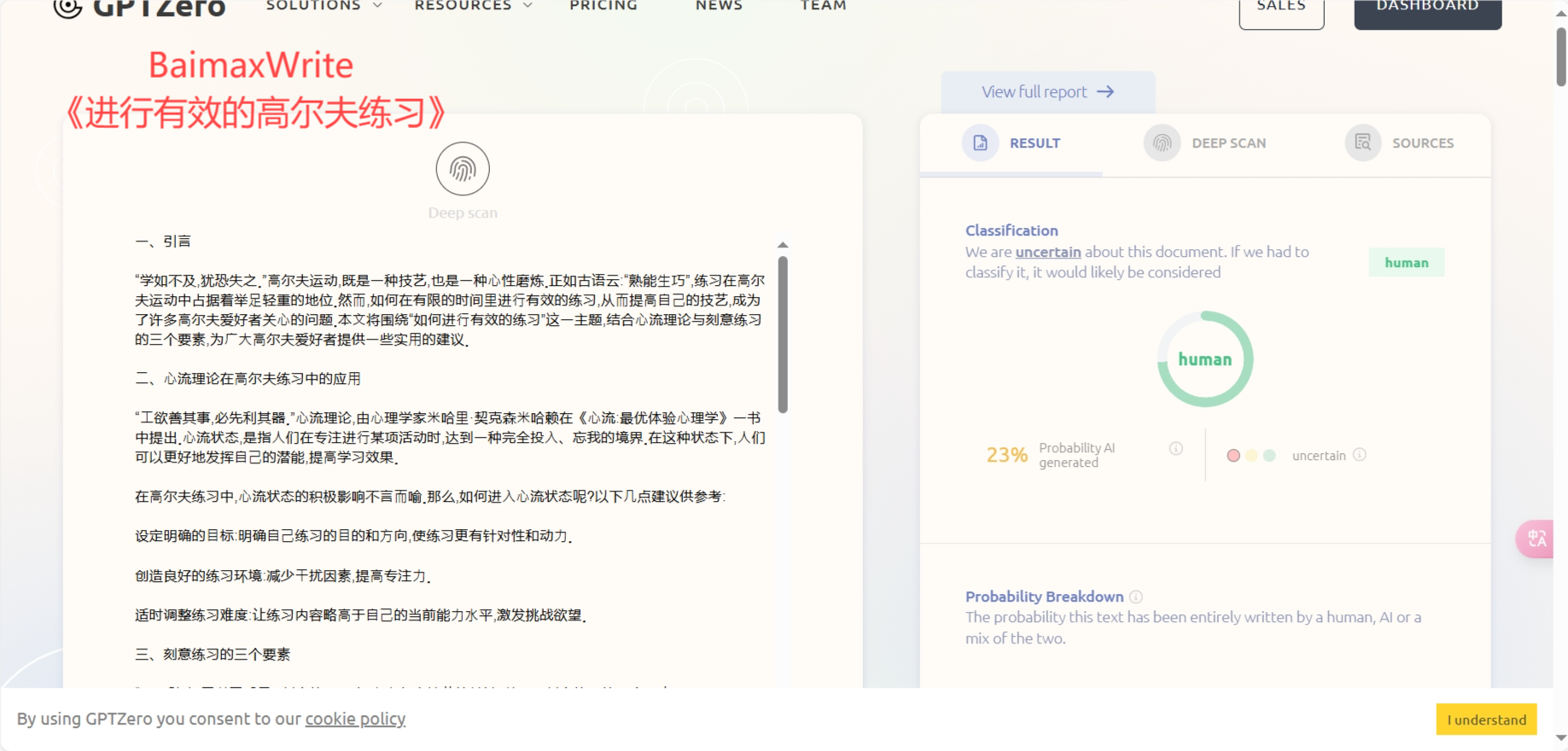Image resolution: width=1568 pixels, height=751 pixels.
Task: Click the Probability Breakdown heading
Action: coord(1044,597)
